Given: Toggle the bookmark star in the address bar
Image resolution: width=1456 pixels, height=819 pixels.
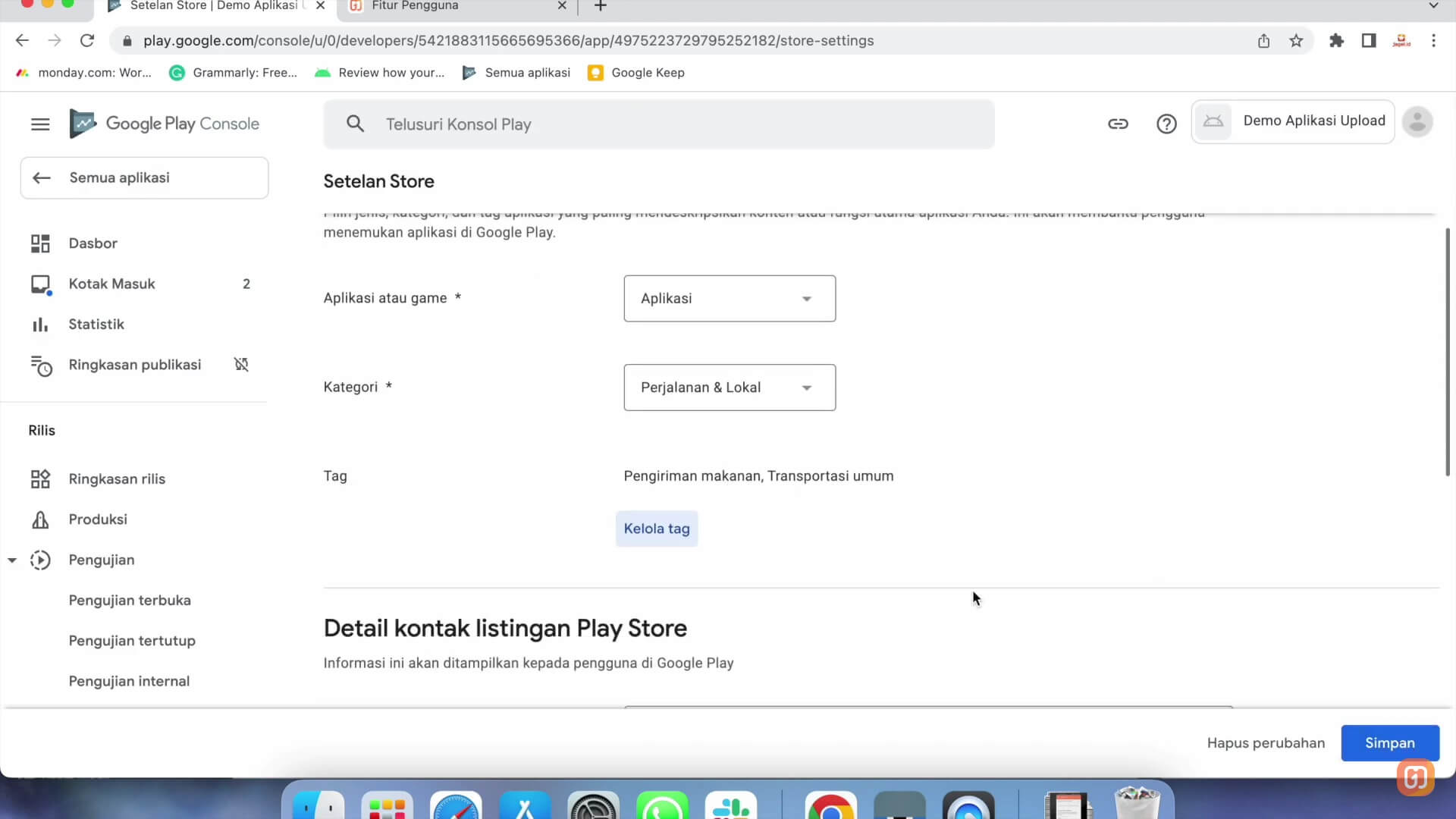Looking at the screenshot, I should click(1296, 40).
